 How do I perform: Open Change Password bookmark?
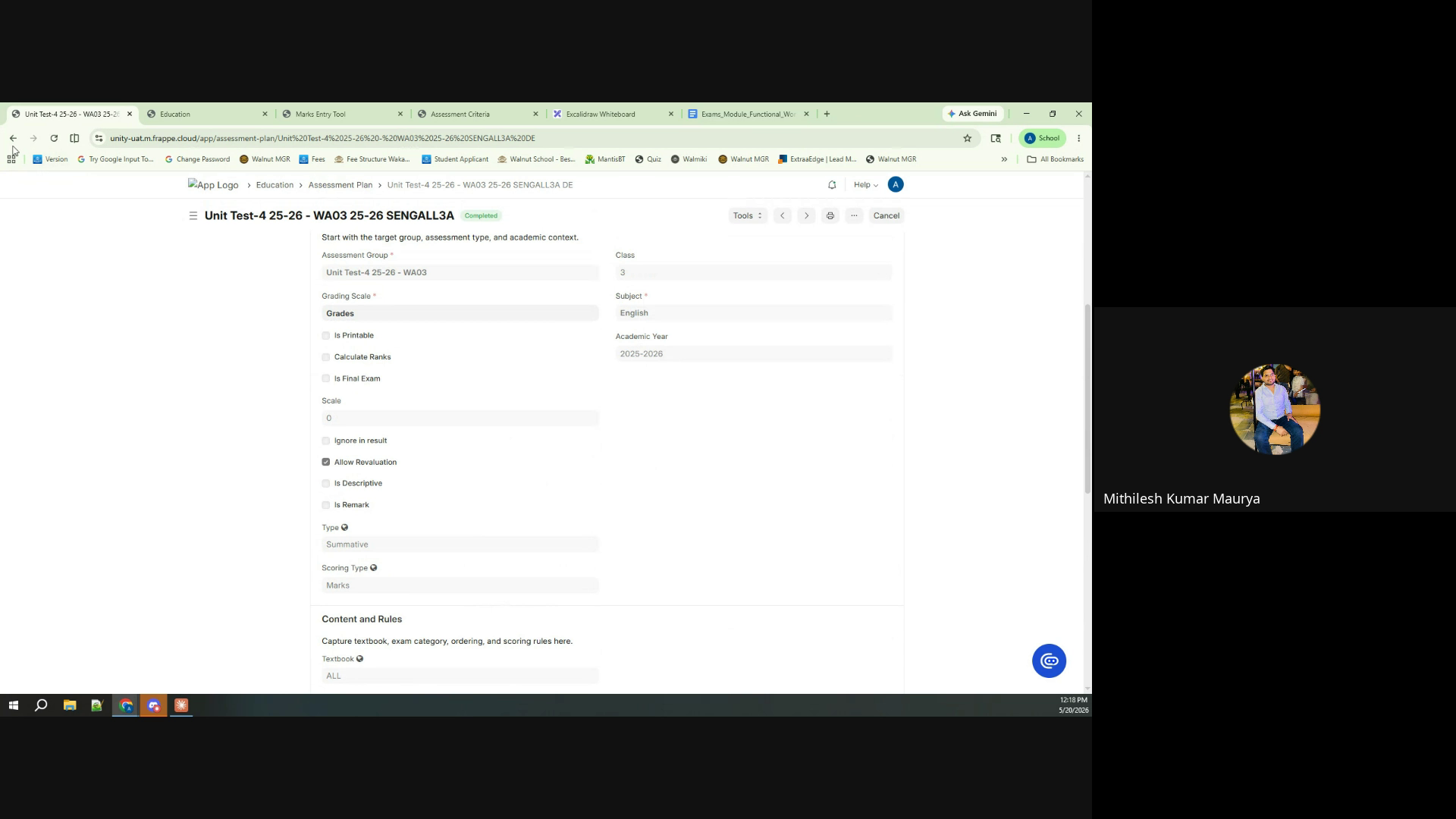pos(197,159)
